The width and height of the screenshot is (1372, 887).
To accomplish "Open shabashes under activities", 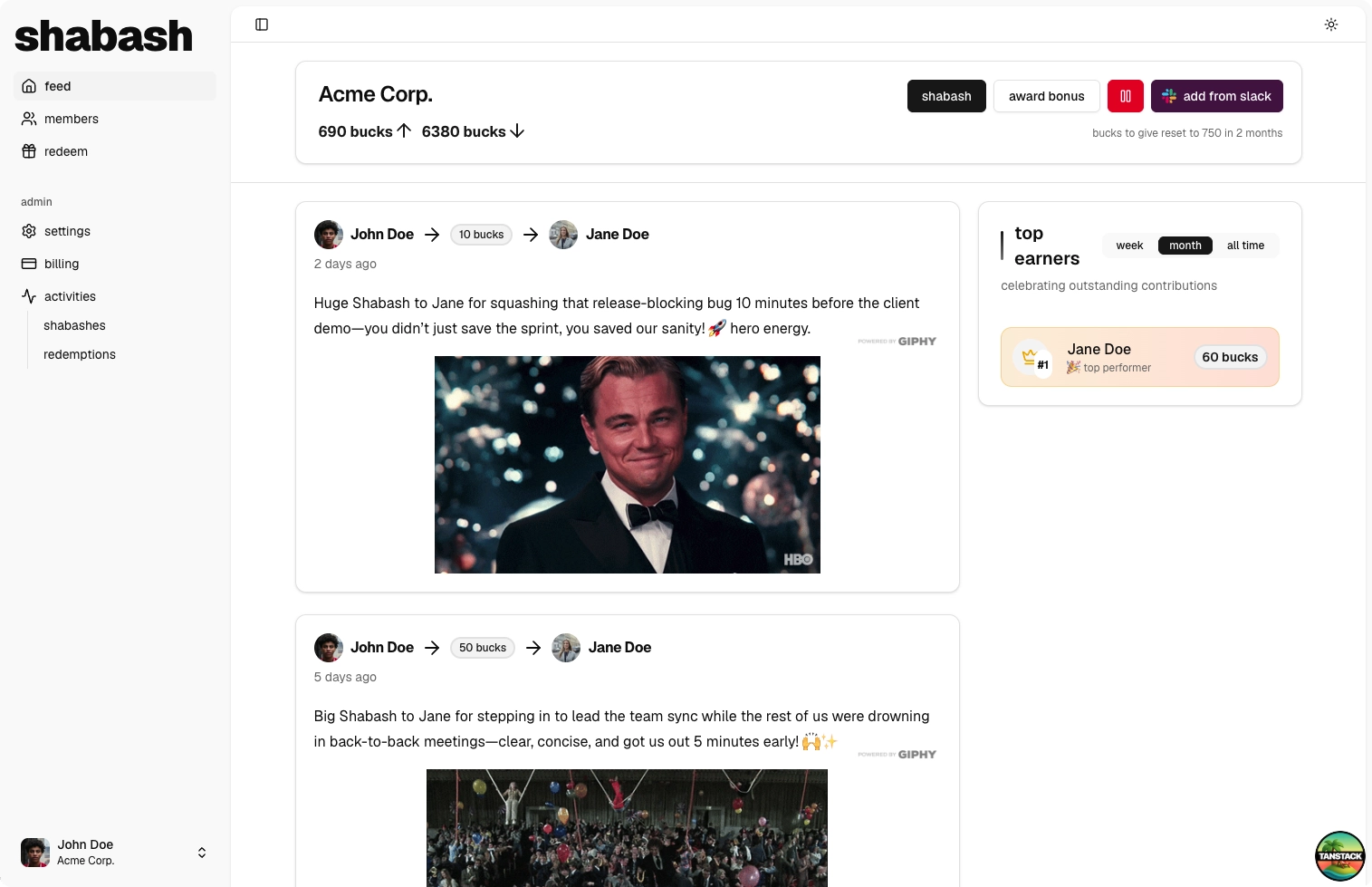I will 74,325.
